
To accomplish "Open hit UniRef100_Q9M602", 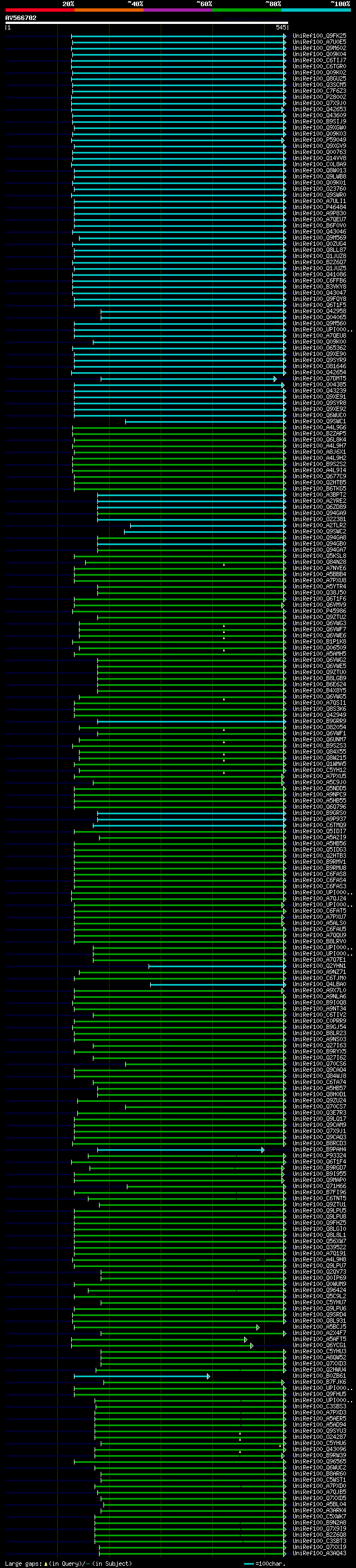I will coord(319,48).
